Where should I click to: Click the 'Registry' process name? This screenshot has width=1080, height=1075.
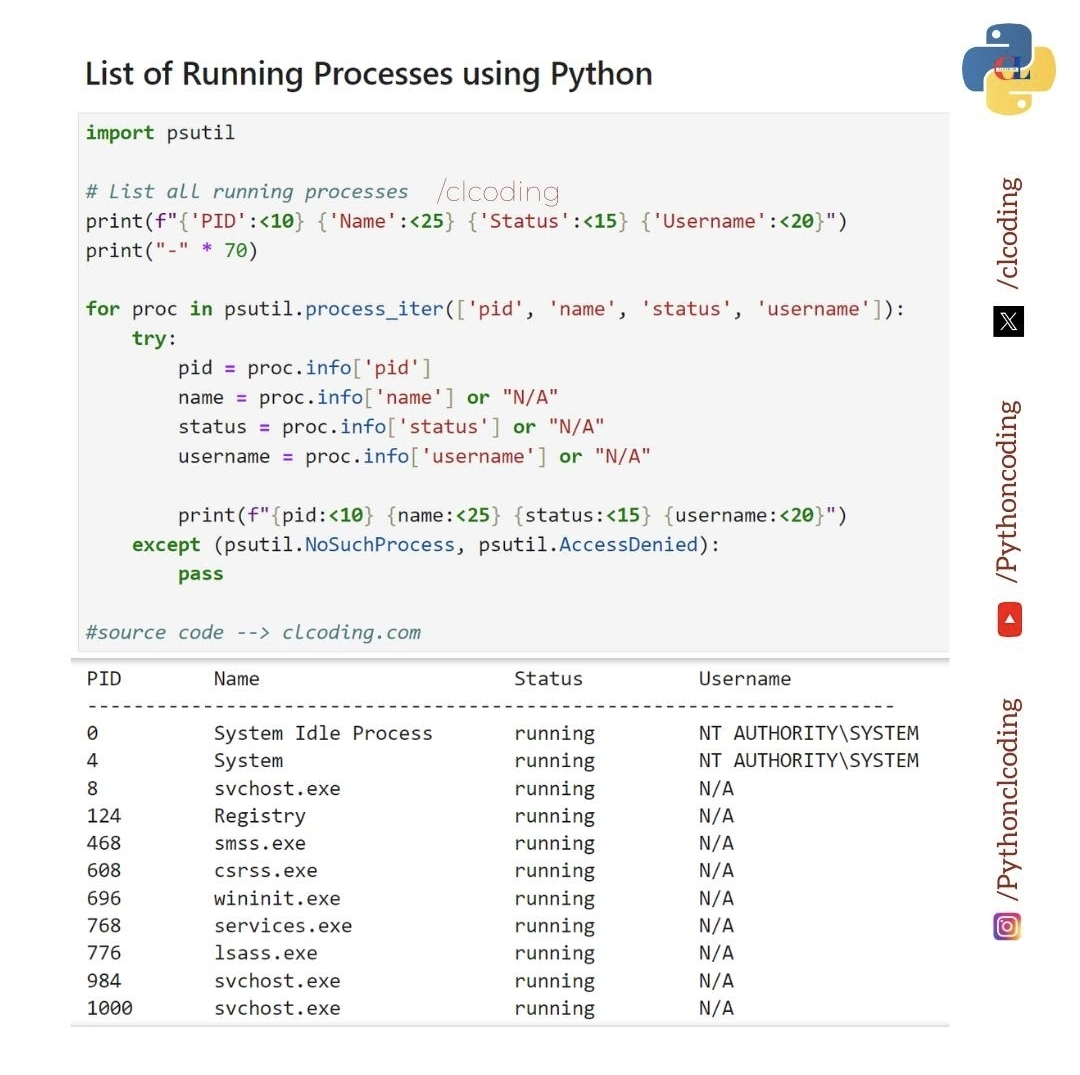pyautogui.click(x=260, y=816)
